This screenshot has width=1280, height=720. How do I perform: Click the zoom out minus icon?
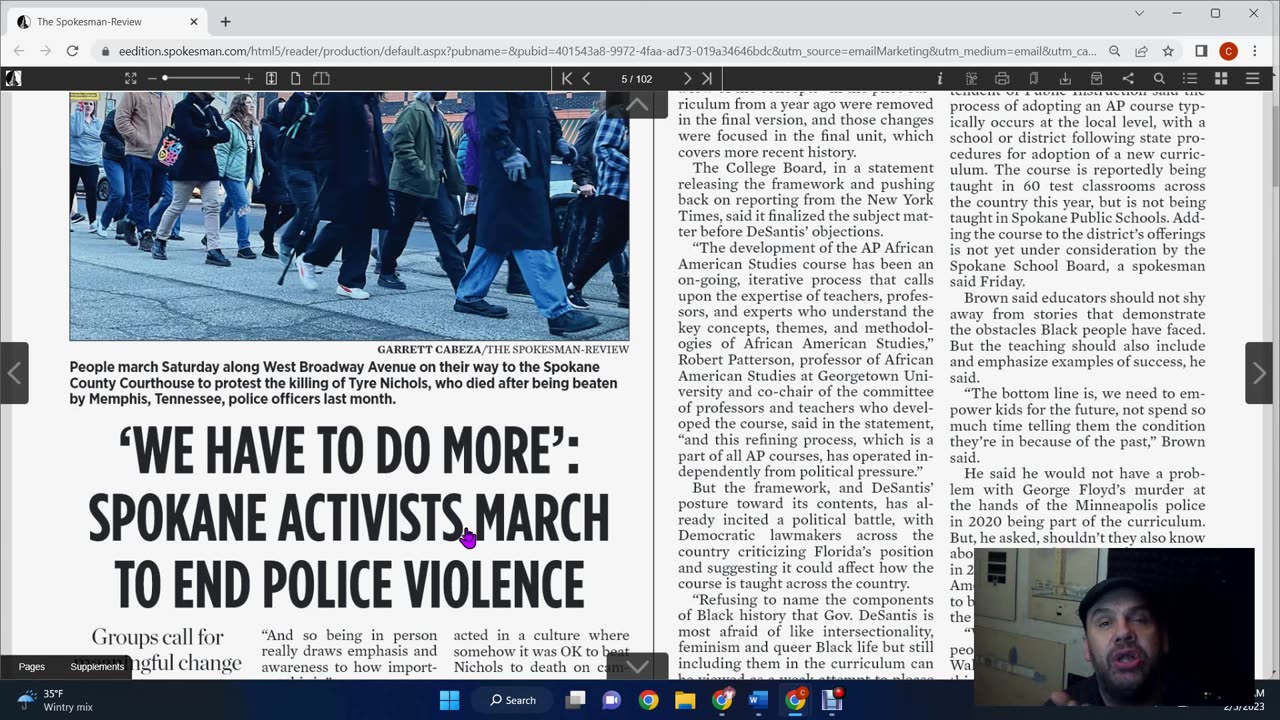(152, 78)
